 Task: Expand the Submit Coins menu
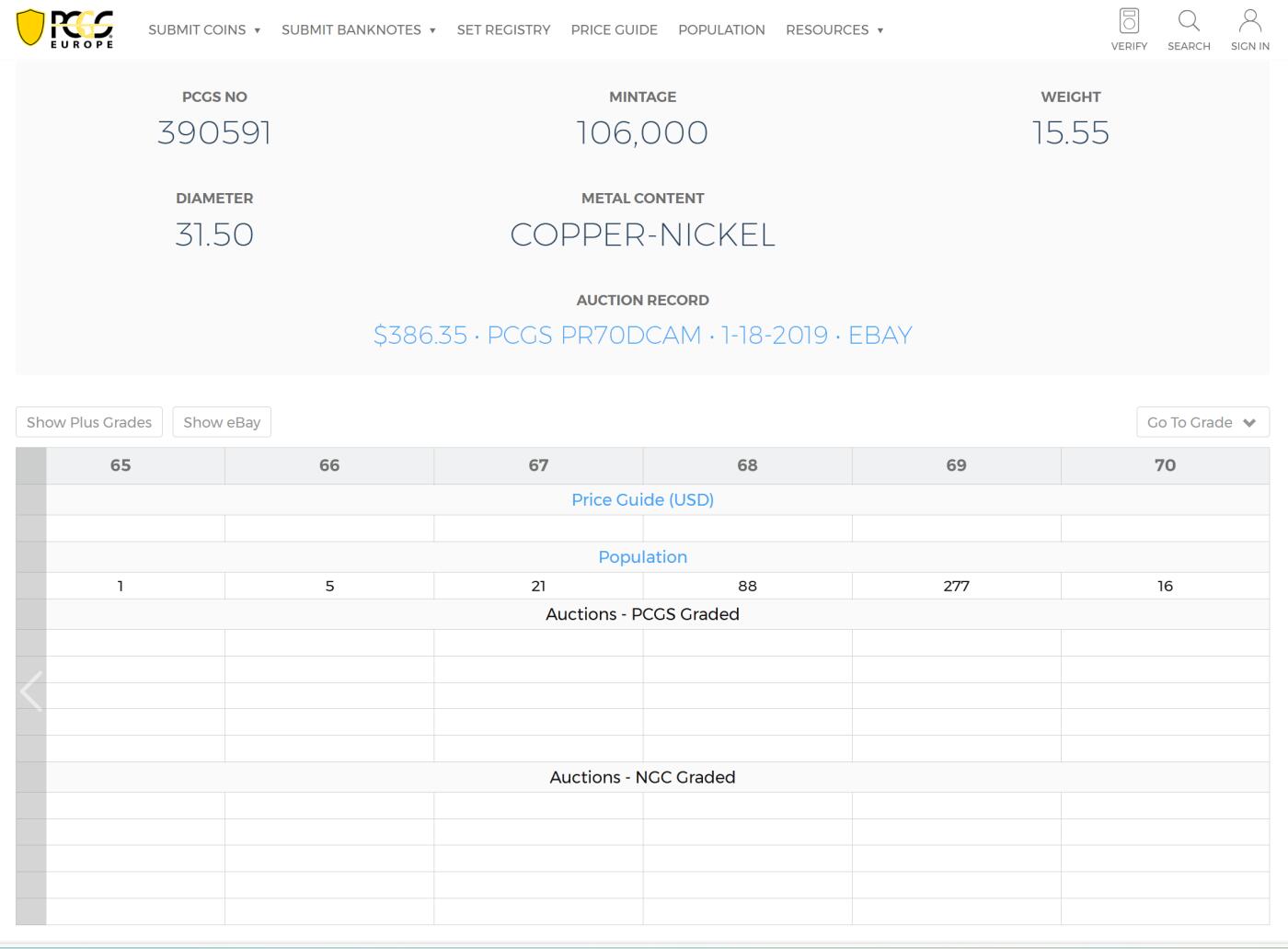coord(204,29)
